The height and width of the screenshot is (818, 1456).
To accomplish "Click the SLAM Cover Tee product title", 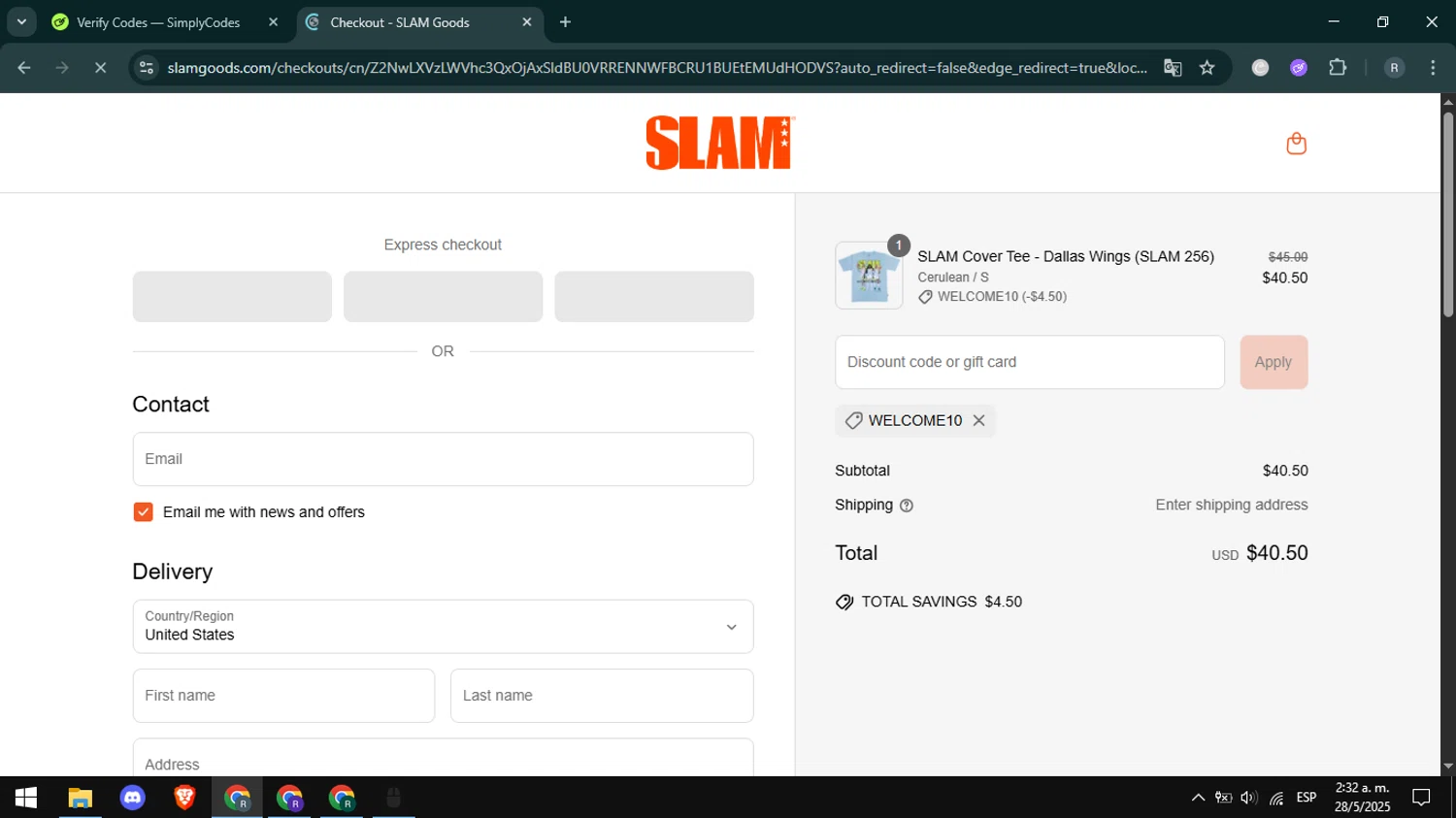I will 1066,257.
